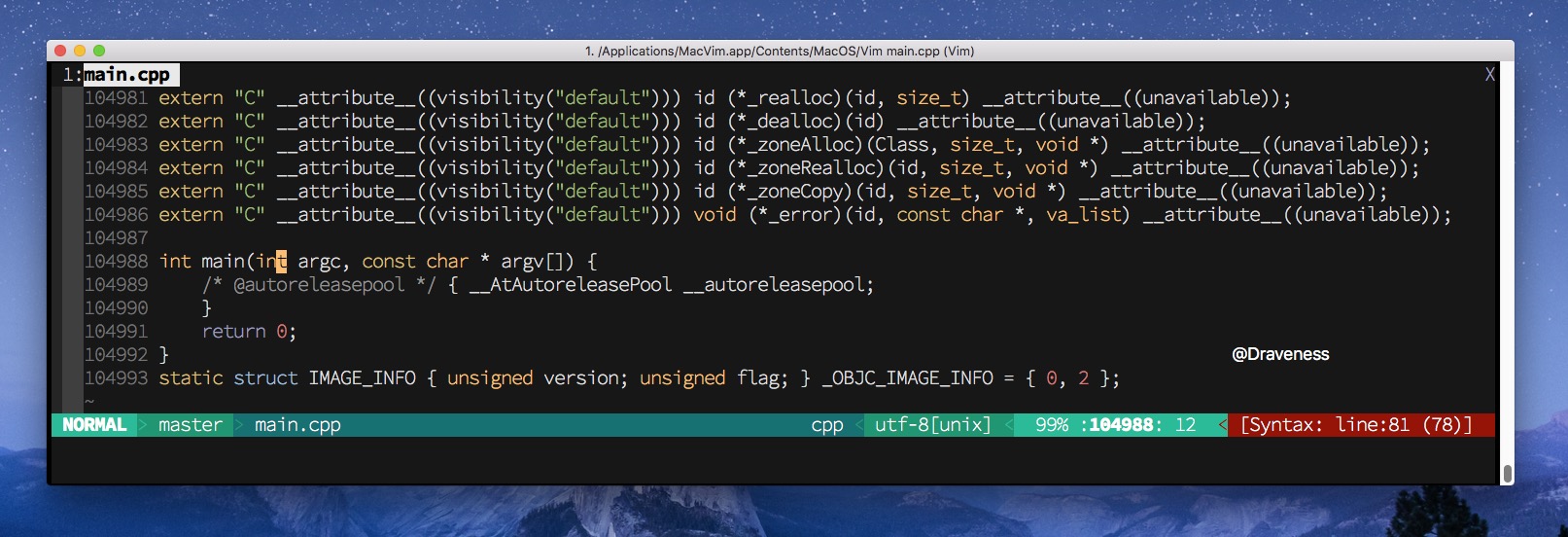Click the static keyword on line 104993

pos(191,378)
